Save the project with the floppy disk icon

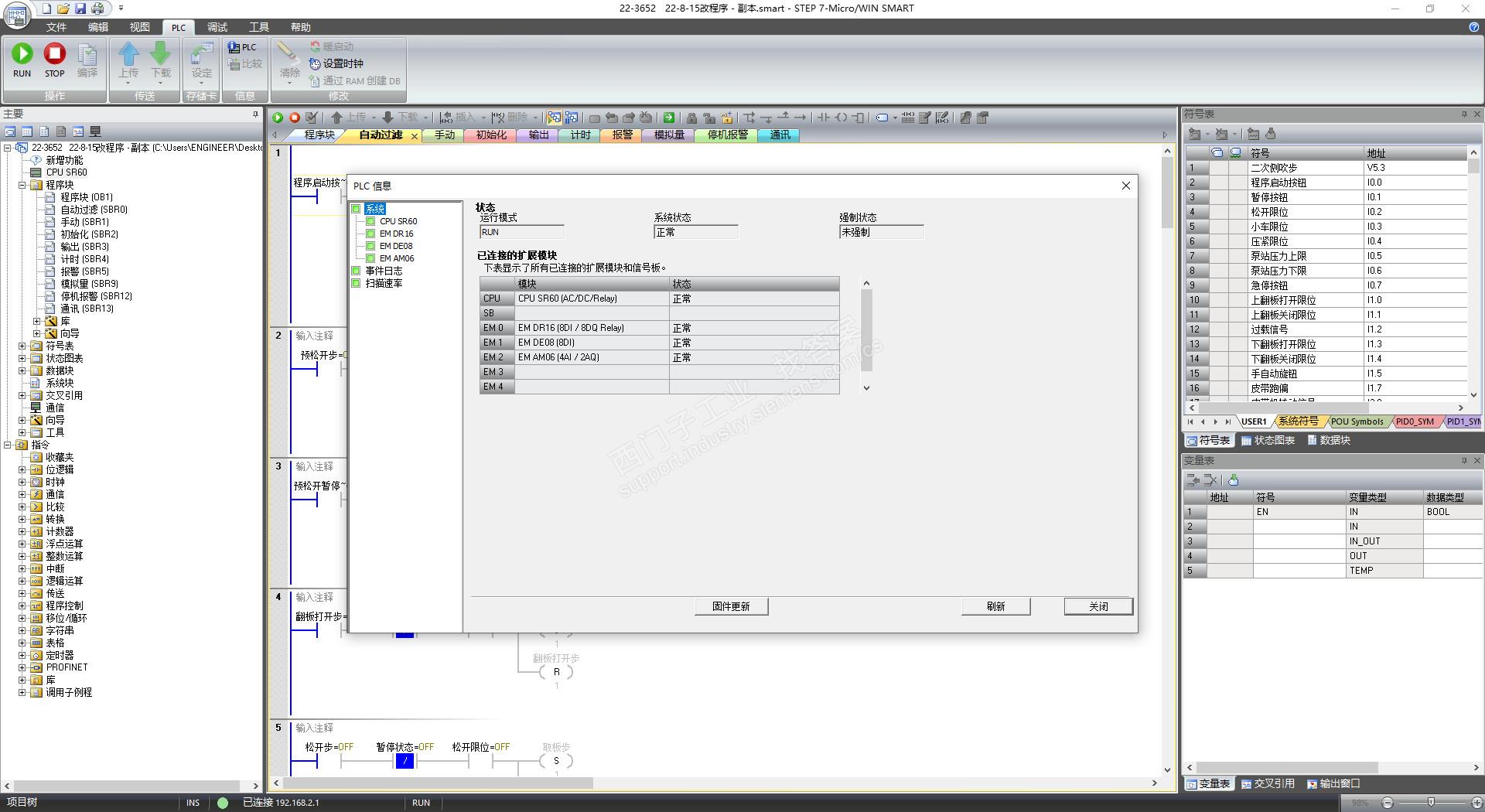pos(80,9)
